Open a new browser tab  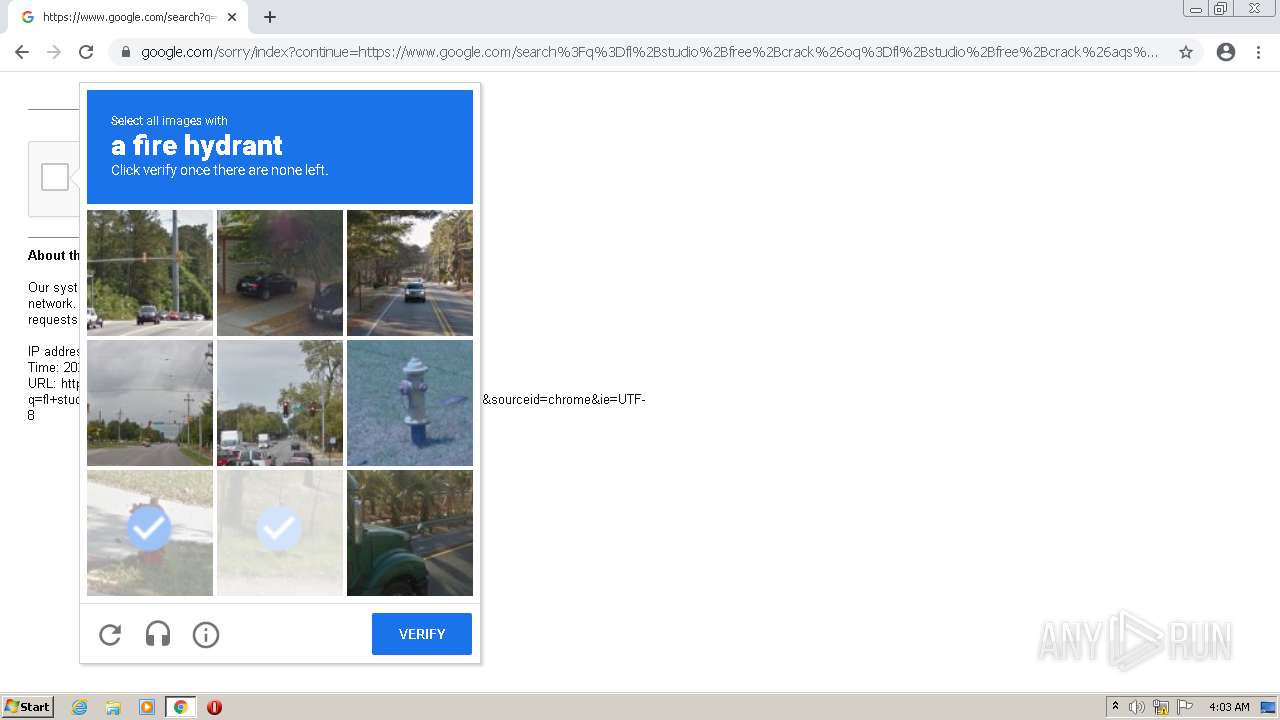click(x=270, y=17)
